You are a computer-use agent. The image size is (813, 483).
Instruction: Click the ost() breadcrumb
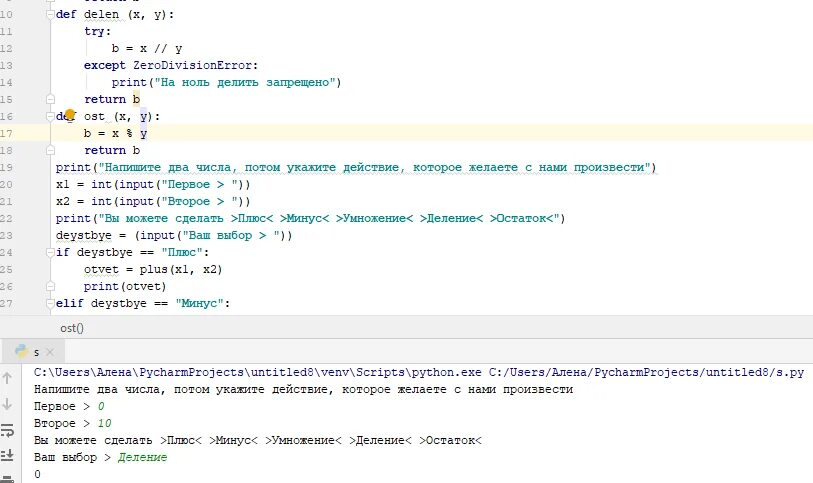72,328
